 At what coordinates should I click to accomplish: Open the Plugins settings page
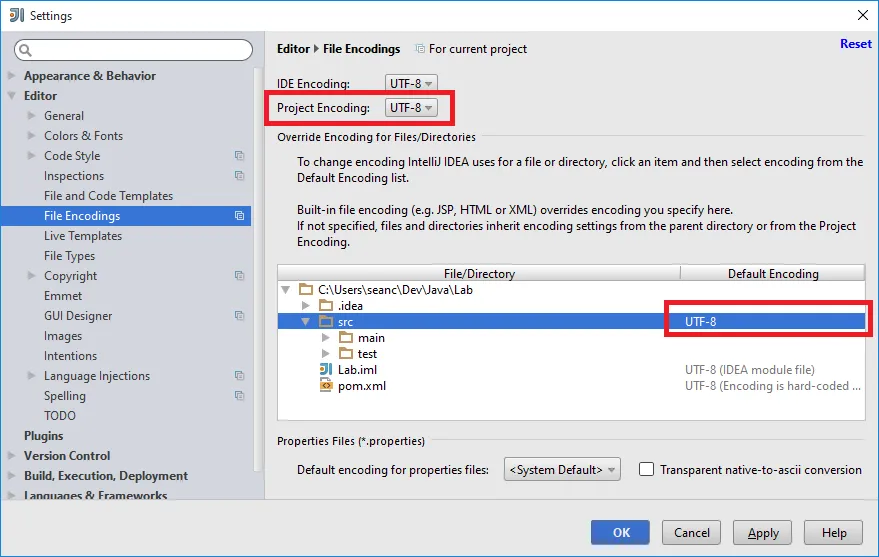pyautogui.click(x=44, y=436)
